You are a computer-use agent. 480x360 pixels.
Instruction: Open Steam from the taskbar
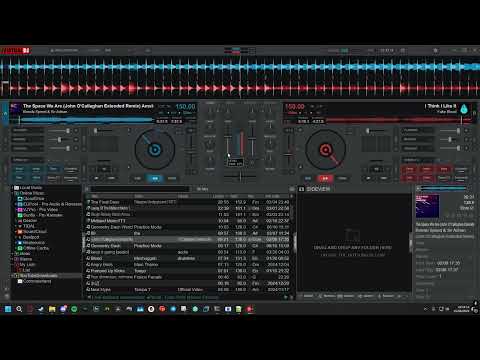[41, 309]
